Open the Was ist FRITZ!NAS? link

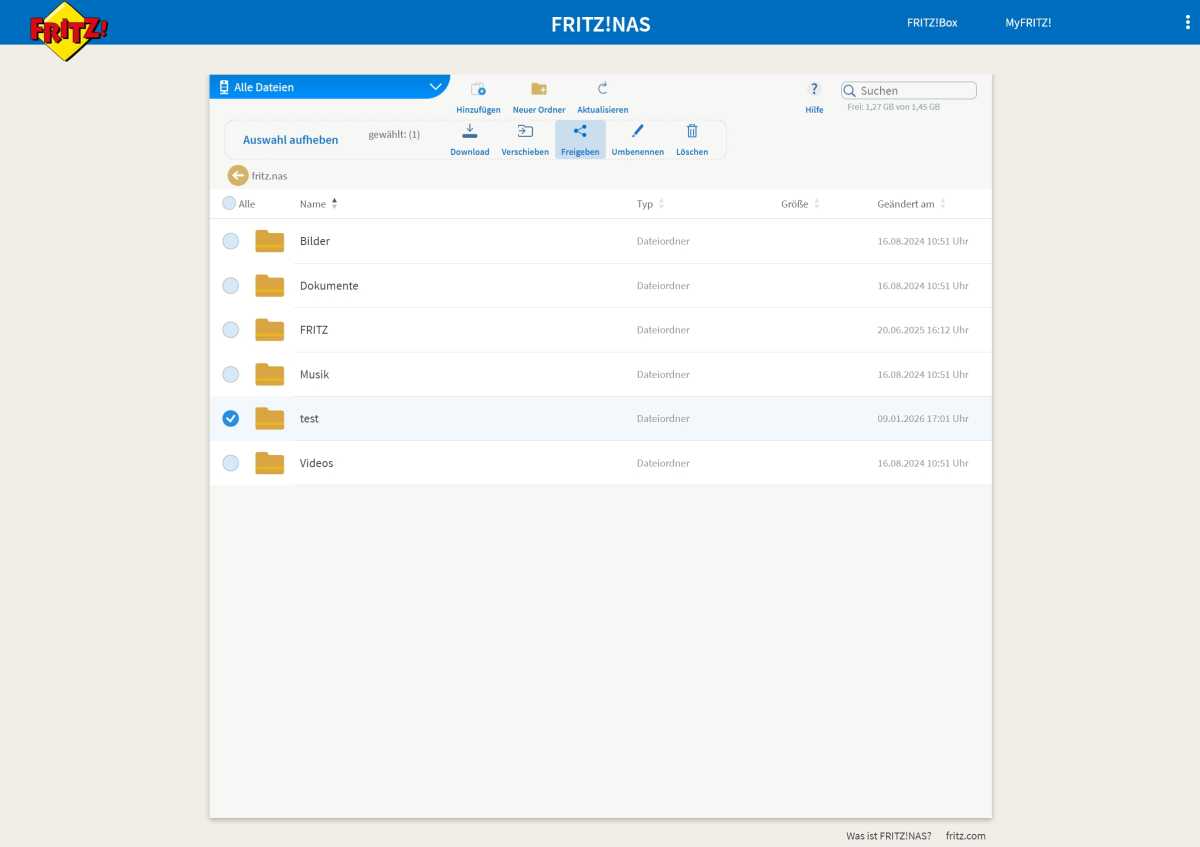pyautogui.click(x=889, y=836)
